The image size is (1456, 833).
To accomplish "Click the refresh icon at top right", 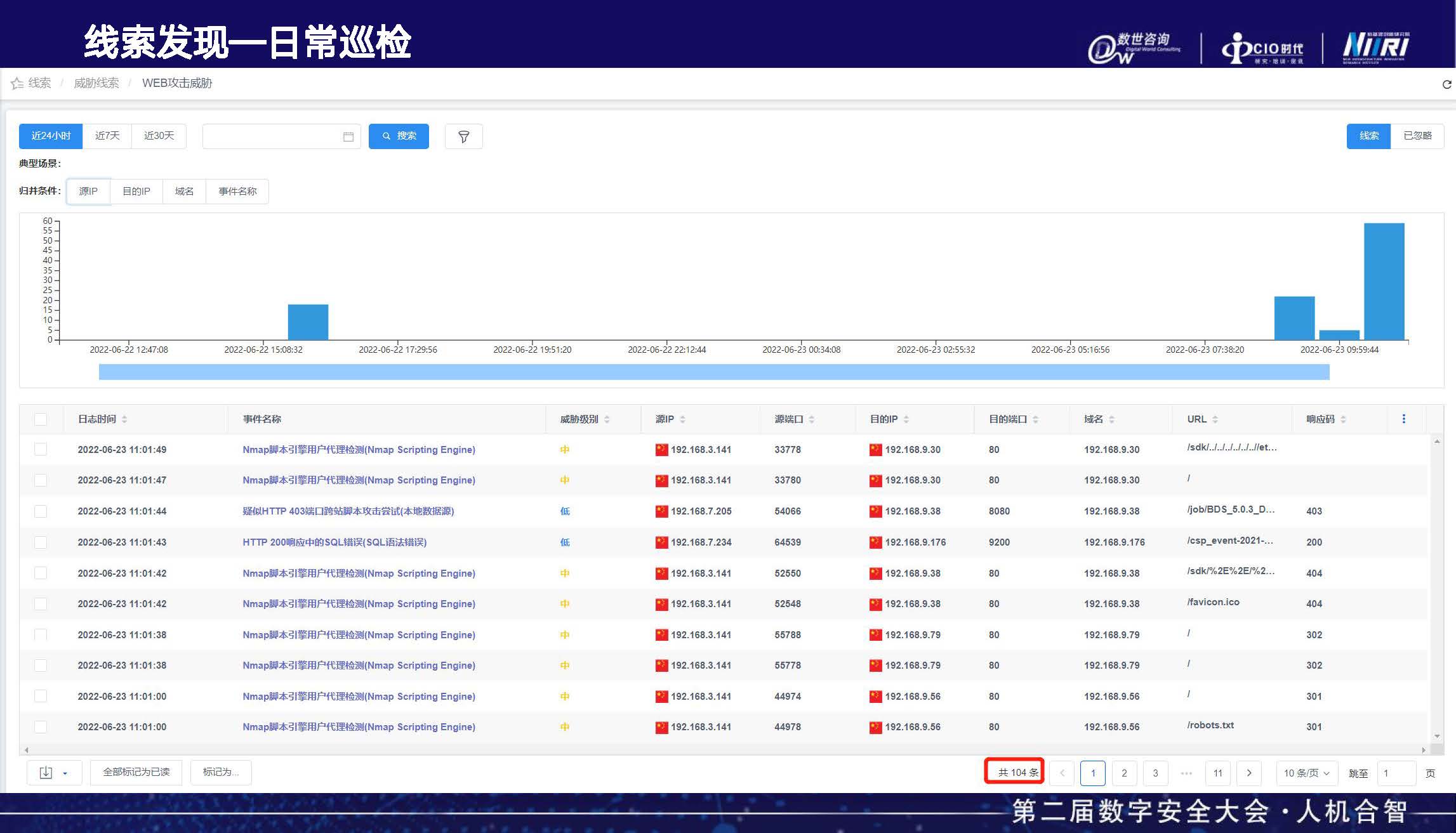I will 1446,84.
